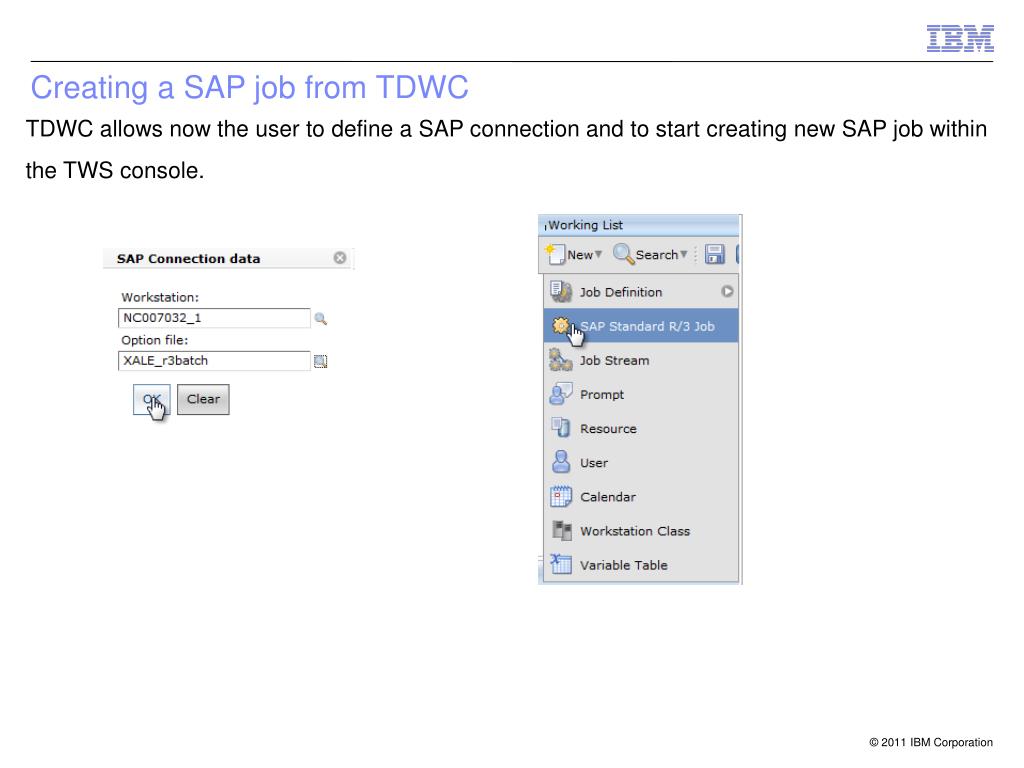Select Workstation Class menu entry
Viewport: 1024px width, 768px height.
641,531
